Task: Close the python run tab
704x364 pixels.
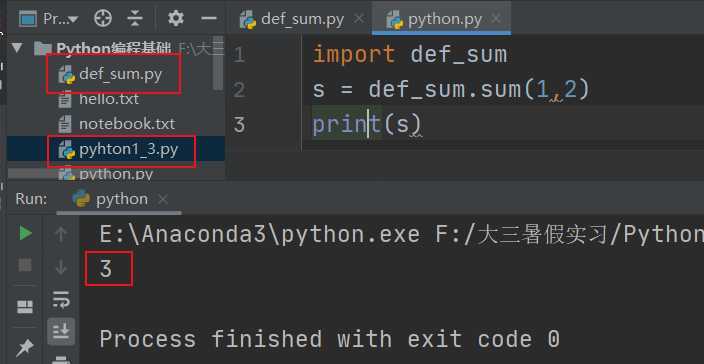Action: click(163, 199)
